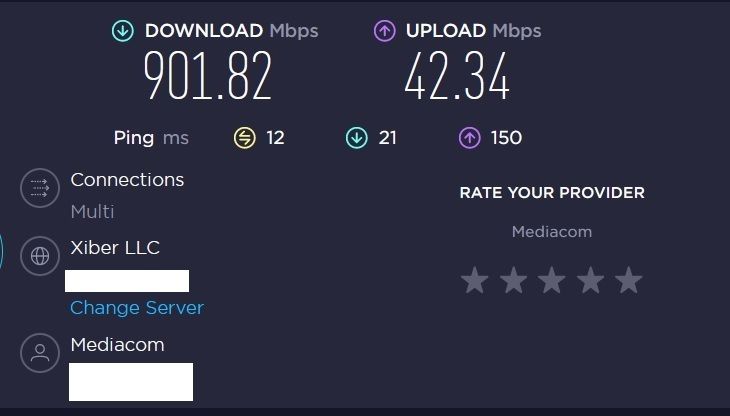Click the Xiber LLC server name
The width and height of the screenshot is (730, 416).
(115, 248)
